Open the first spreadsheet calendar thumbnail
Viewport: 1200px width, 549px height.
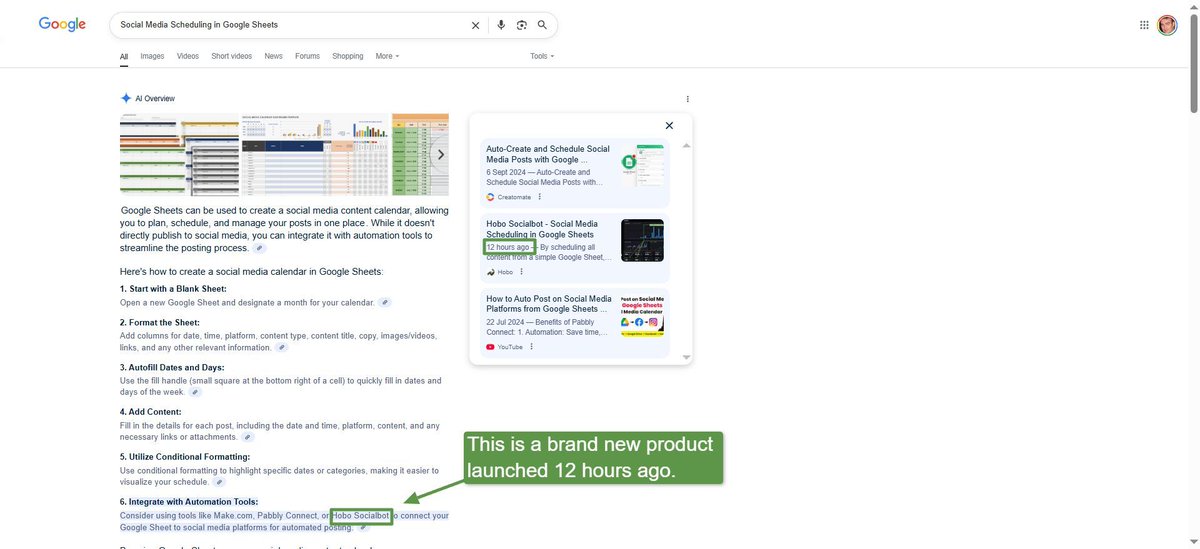(x=180, y=155)
